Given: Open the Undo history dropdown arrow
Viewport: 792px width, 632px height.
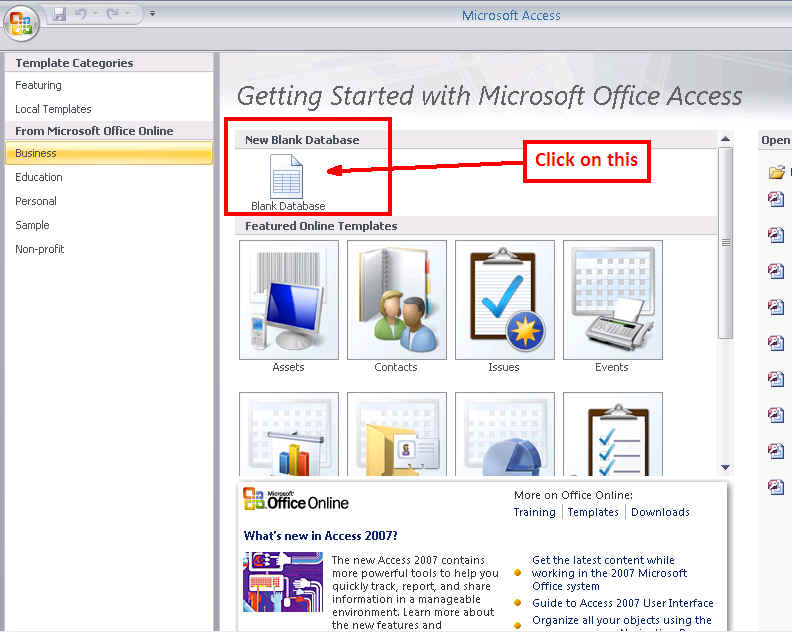Looking at the screenshot, I should [x=95, y=14].
